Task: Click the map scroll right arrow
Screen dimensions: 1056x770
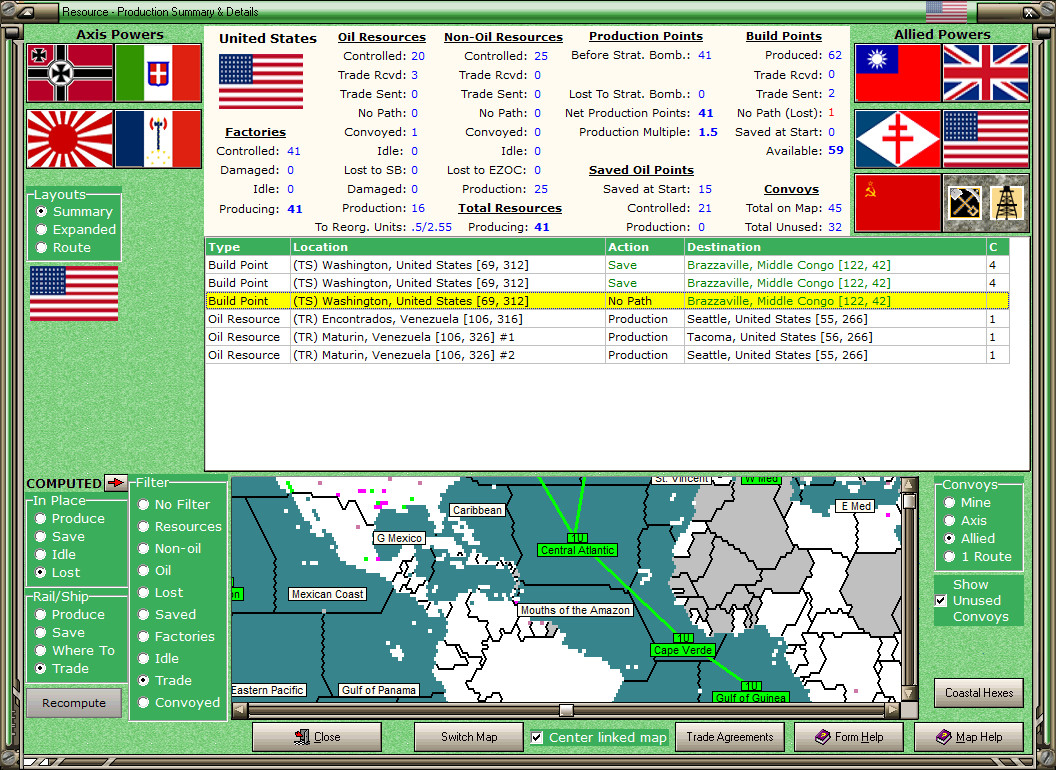Action: click(x=892, y=710)
